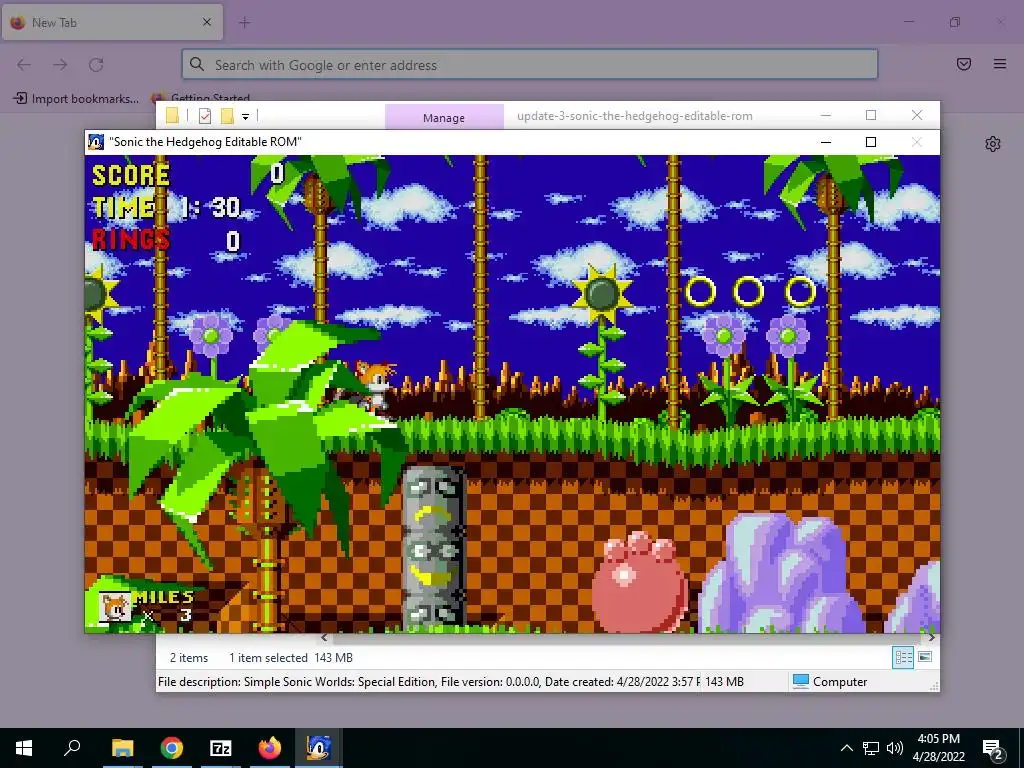Click Explorer scrollbar left arrow
This screenshot has height=768, width=1024.
pos(325,637)
